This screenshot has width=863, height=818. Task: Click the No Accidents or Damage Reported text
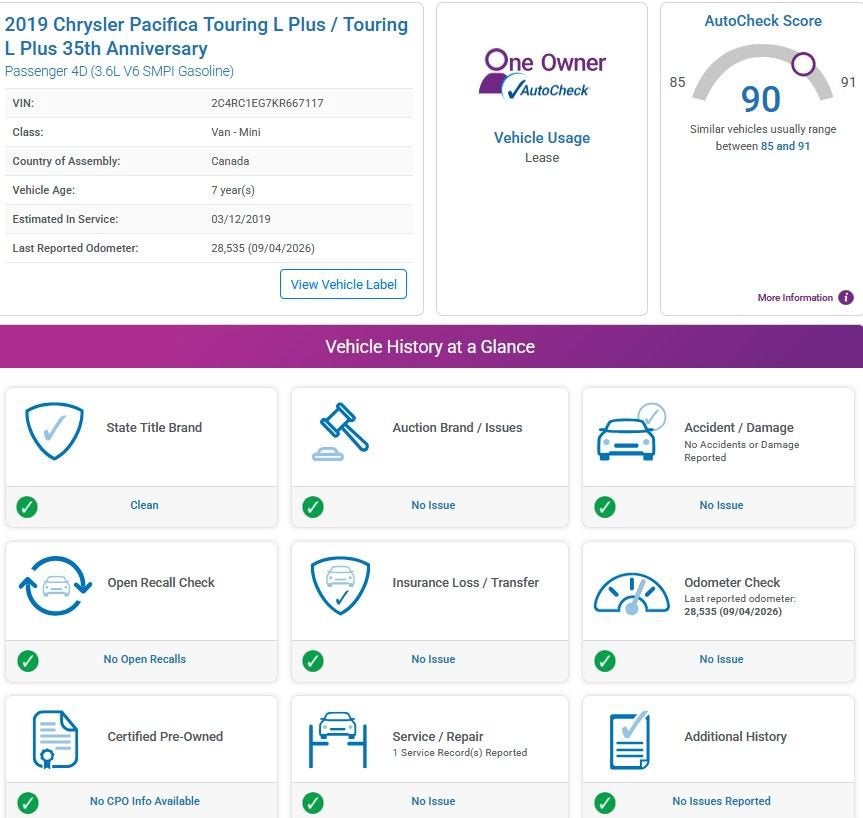pyautogui.click(x=741, y=451)
